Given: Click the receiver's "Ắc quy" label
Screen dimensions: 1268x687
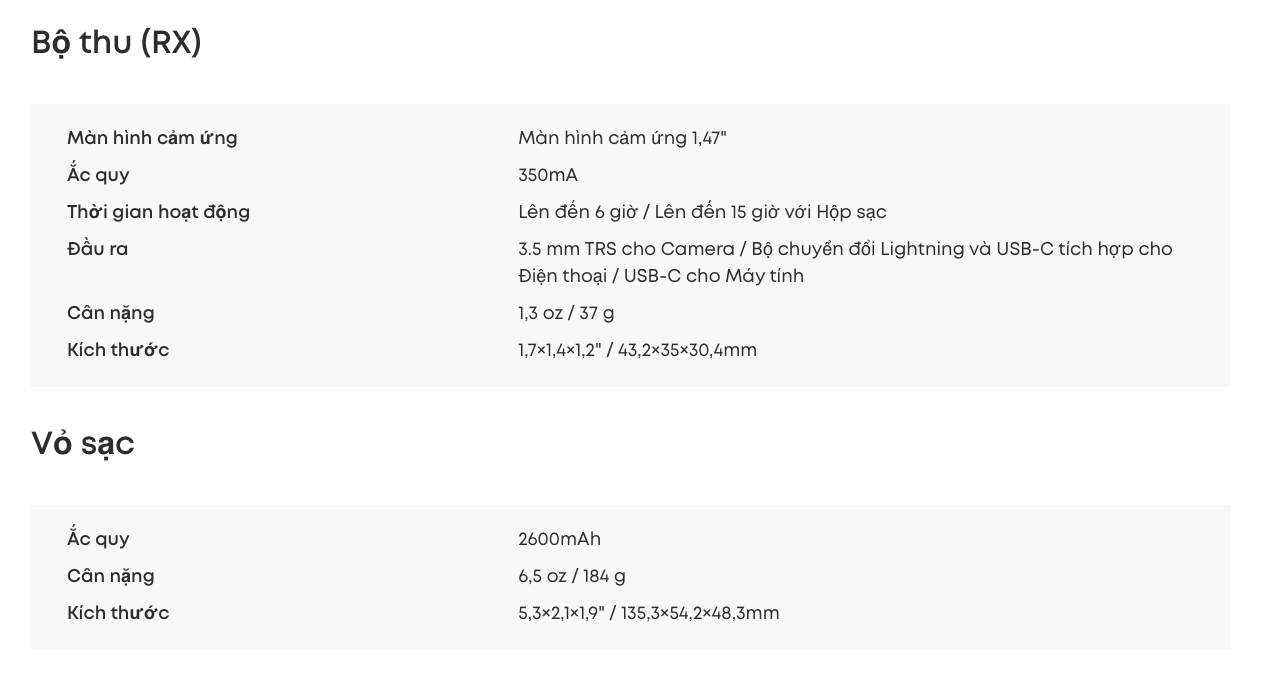Looking at the screenshot, I should point(98,175).
